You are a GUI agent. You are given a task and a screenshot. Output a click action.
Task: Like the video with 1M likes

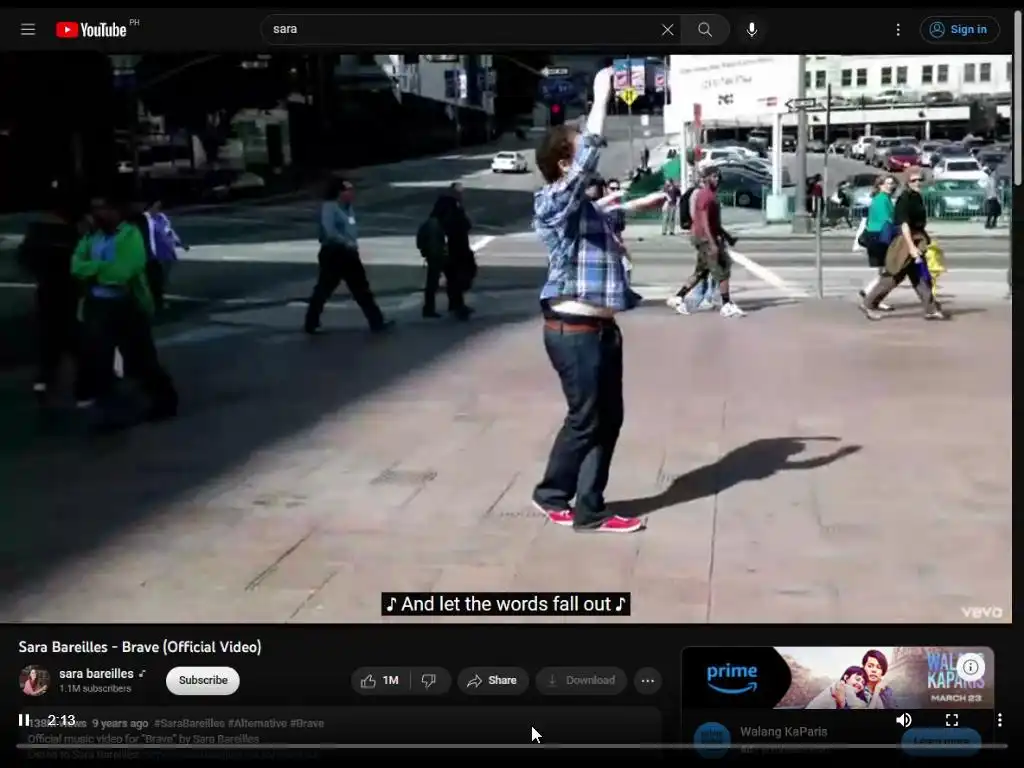pyautogui.click(x=380, y=680)
